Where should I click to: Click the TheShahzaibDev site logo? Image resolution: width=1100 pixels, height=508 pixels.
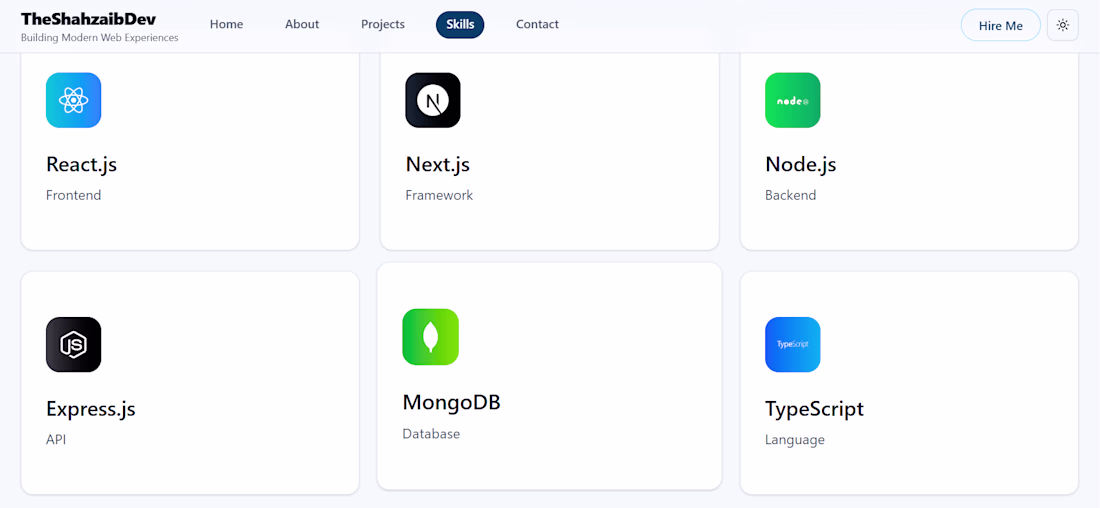click(x=88, y=19)
